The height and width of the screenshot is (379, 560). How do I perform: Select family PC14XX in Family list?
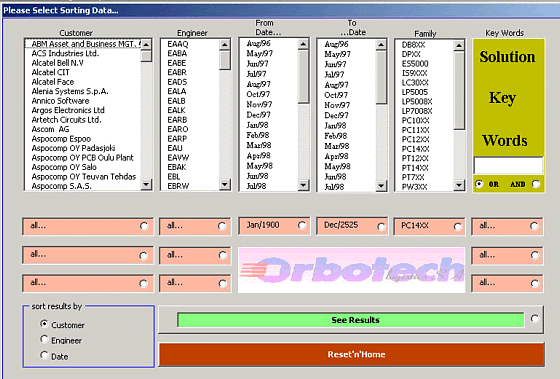(x=415, y=149)
